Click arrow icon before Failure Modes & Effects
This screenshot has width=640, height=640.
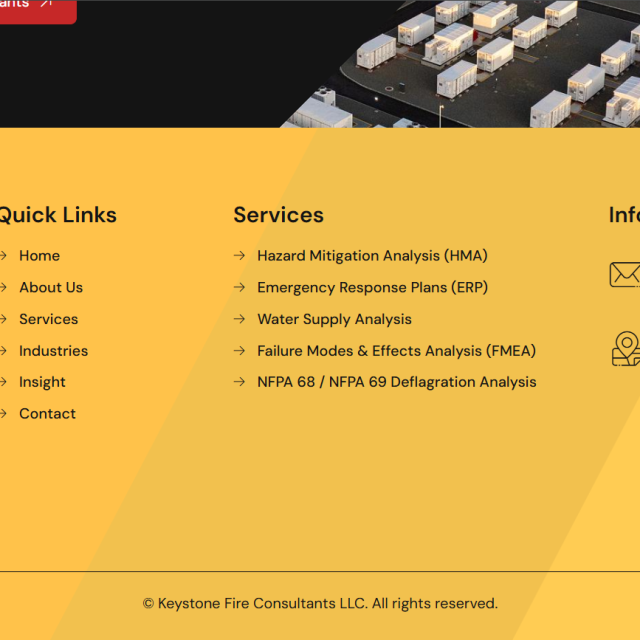click(240, 351)
